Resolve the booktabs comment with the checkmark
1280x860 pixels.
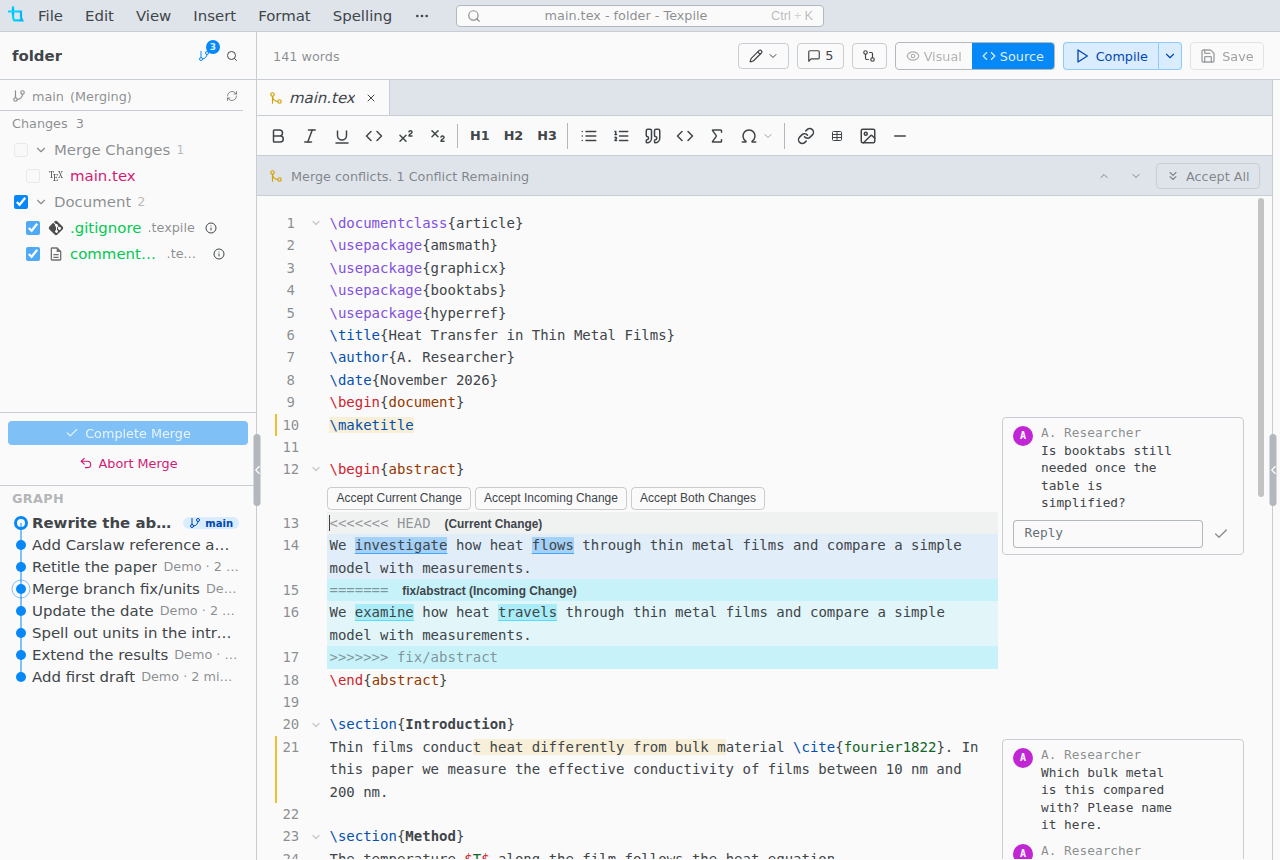coord(1221,534)
